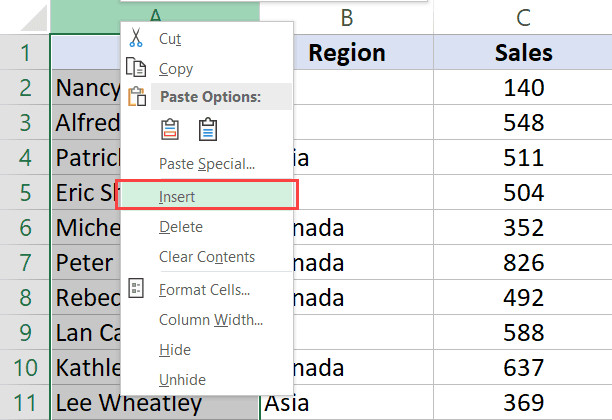Choose the first Paste option icon
The height and width of the screenshot is (420, 612).
coord(170,129)
